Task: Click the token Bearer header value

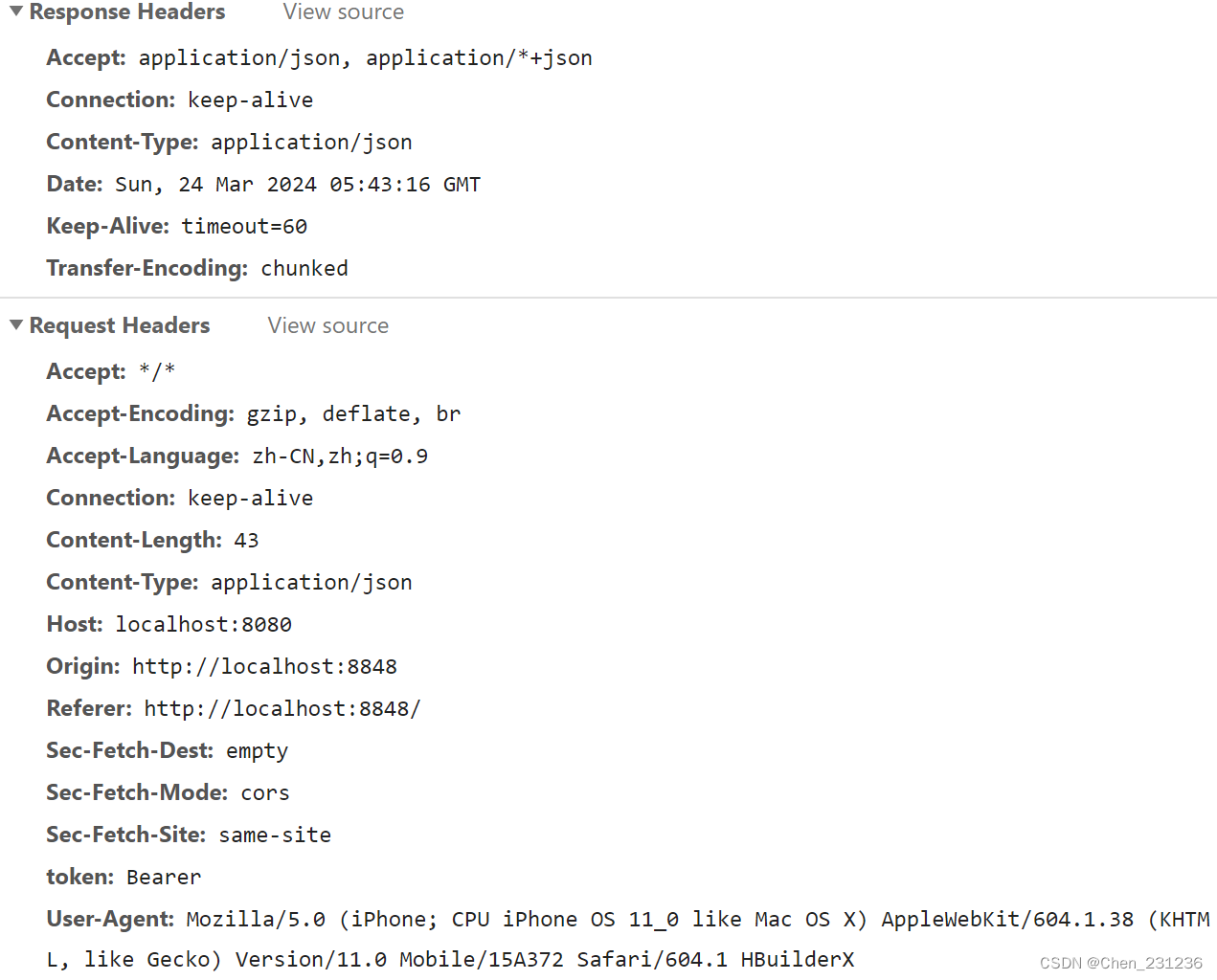Action: [164, 877]
